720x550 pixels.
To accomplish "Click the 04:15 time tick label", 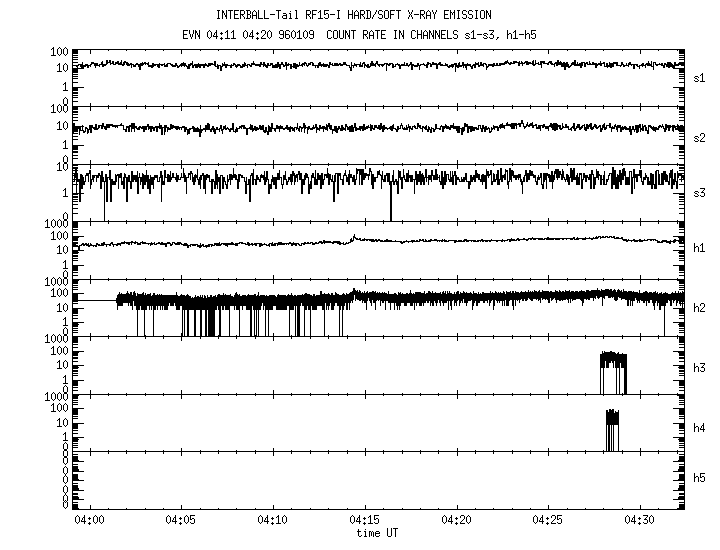I will pos(365,520).
